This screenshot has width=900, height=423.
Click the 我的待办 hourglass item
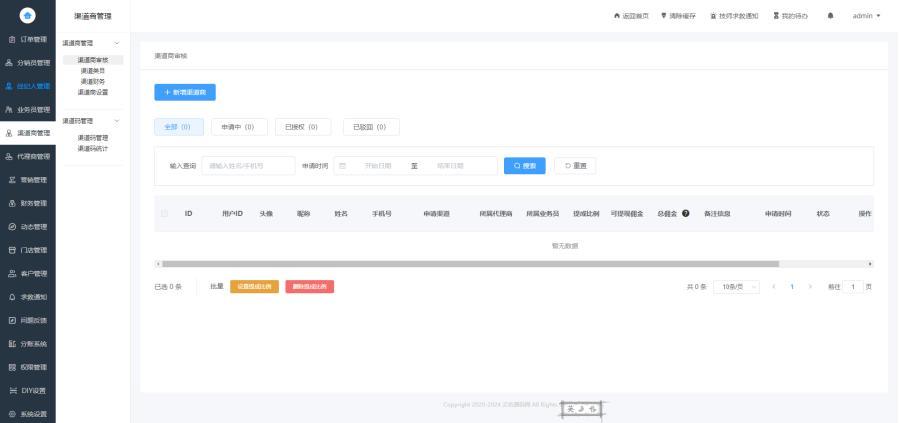coord(790,16)
